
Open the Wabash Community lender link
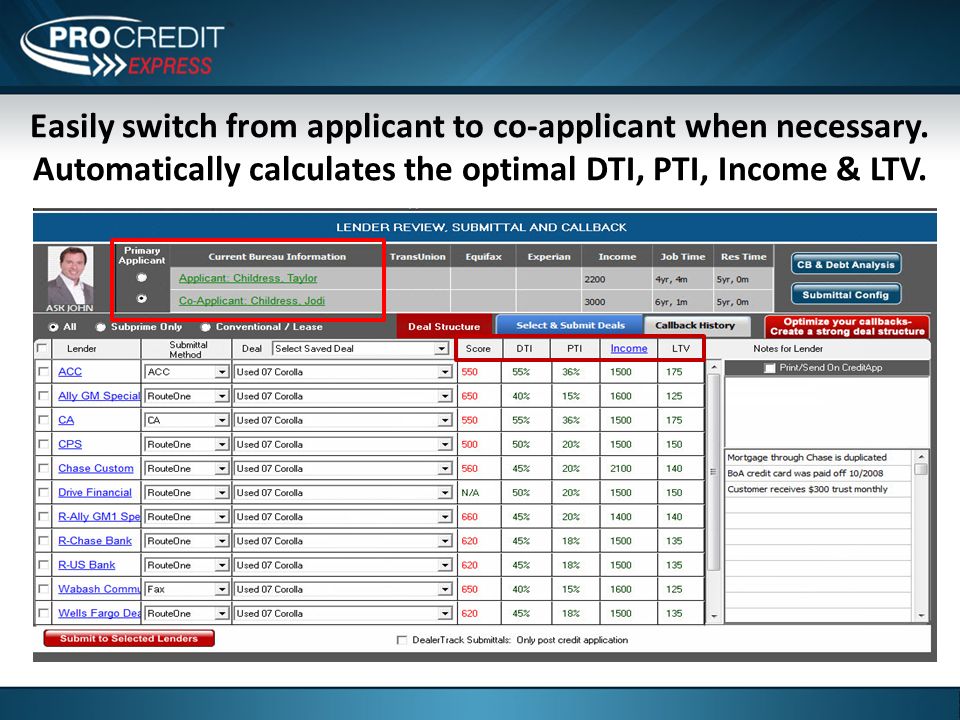pos(99,589)
